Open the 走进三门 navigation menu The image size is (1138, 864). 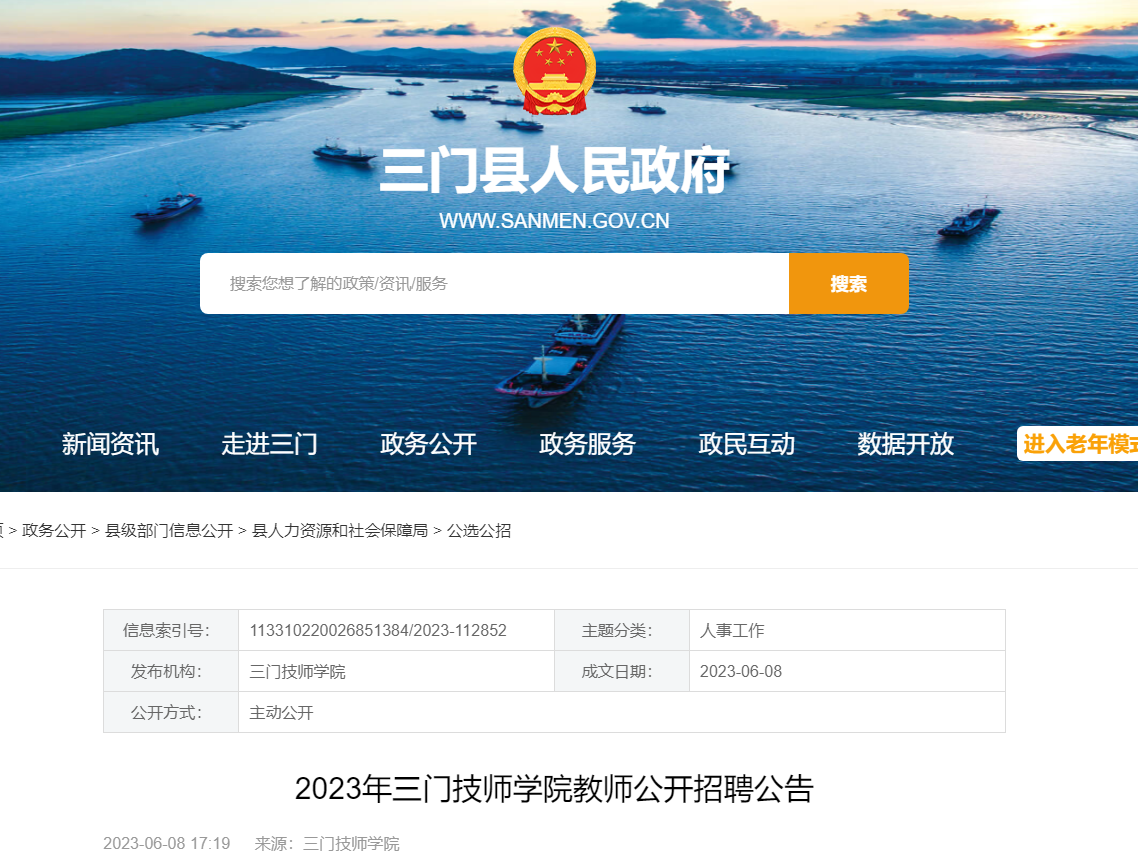pos(269,444)
